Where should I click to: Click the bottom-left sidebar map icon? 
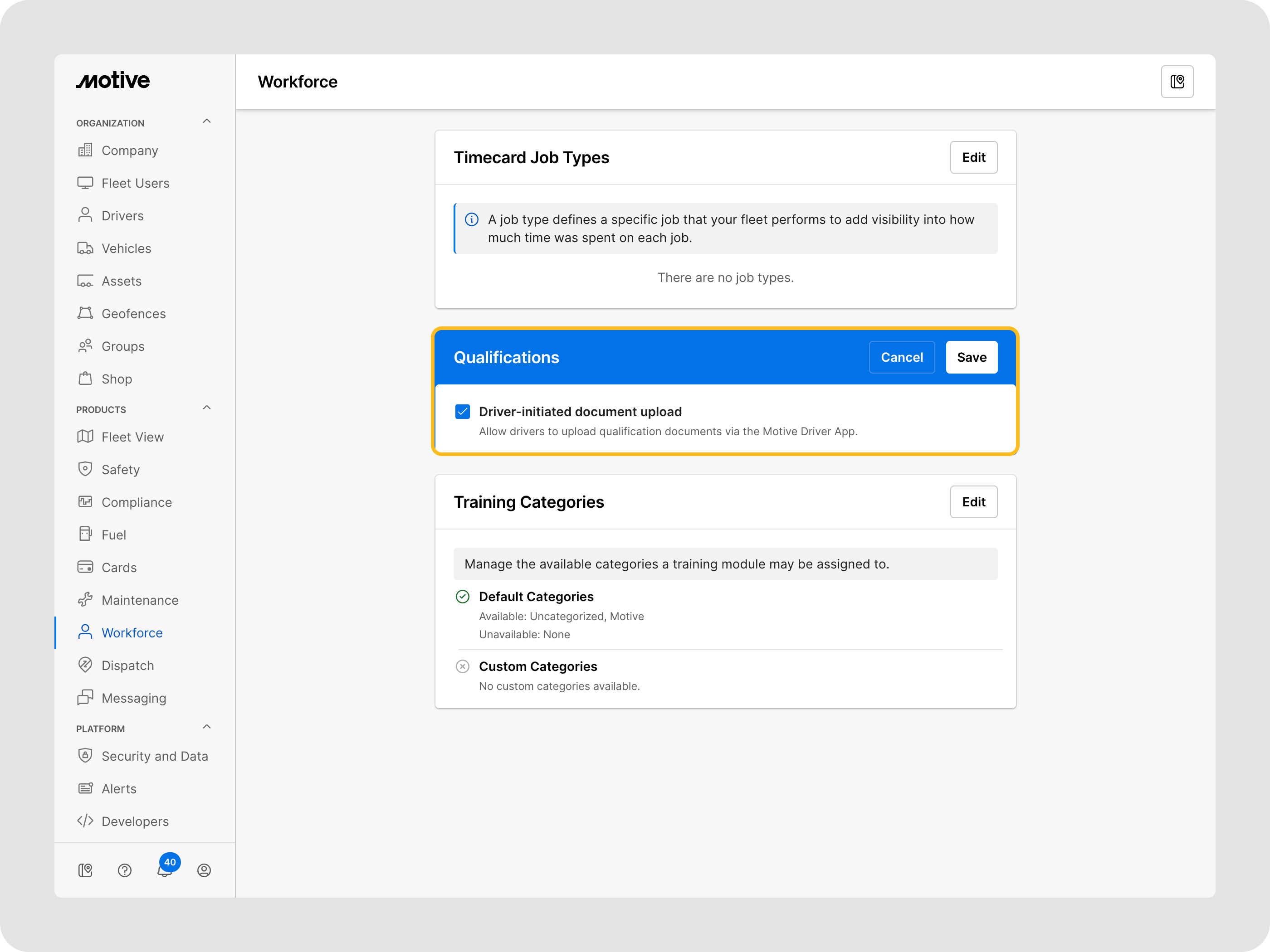85,870
